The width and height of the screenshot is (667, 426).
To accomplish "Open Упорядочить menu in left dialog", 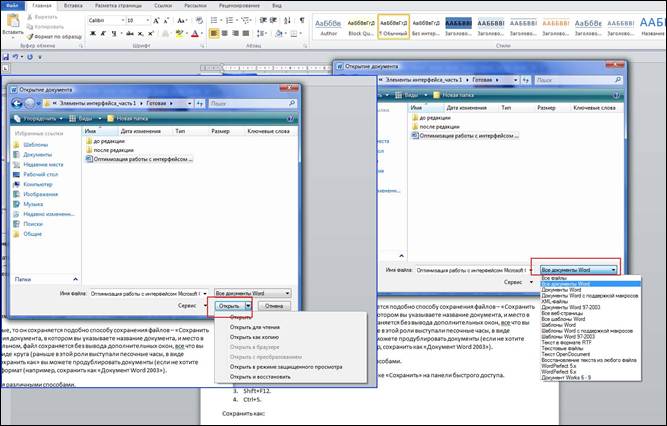I will (38, 119).
